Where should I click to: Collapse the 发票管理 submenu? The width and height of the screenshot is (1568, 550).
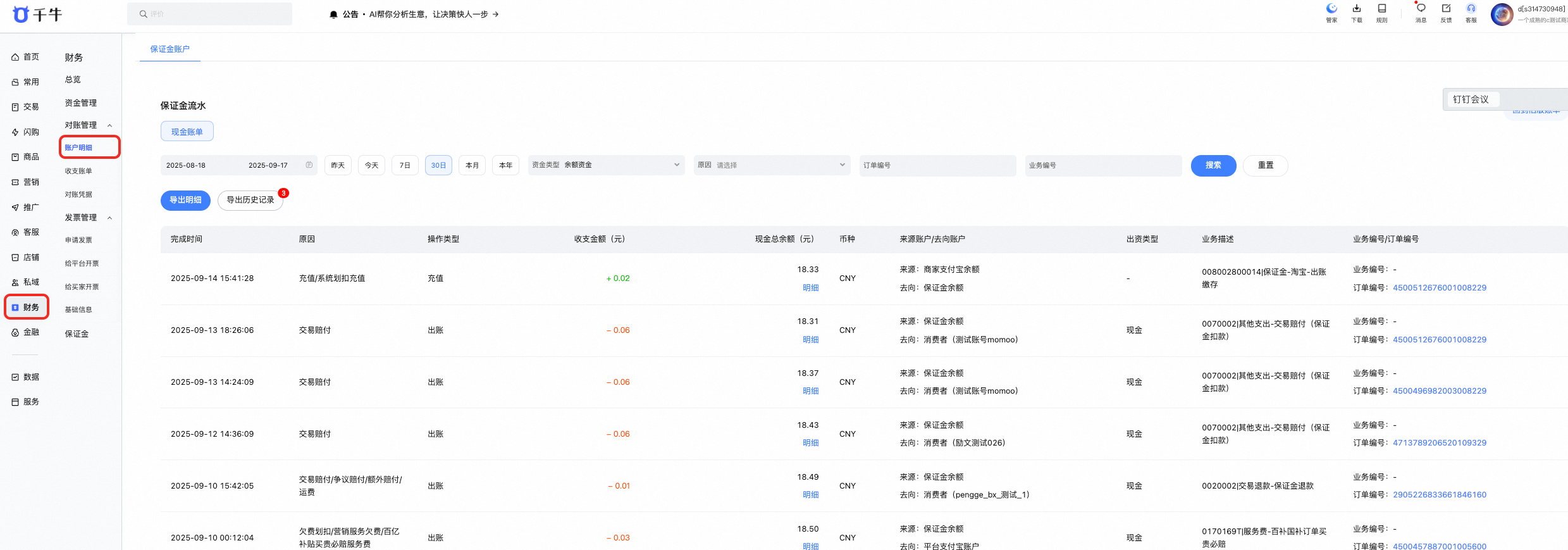tap(110, 218)
